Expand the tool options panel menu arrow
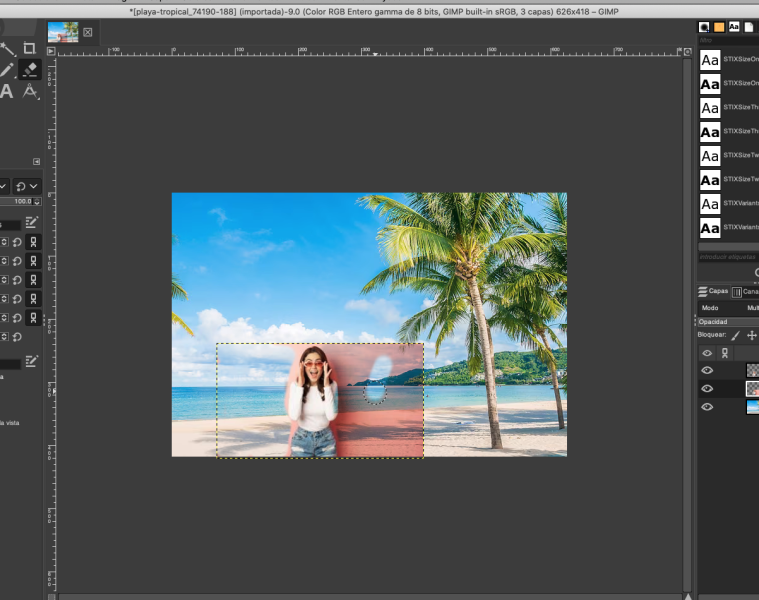The width and height of the screenshot is (759, 600). 37,161
